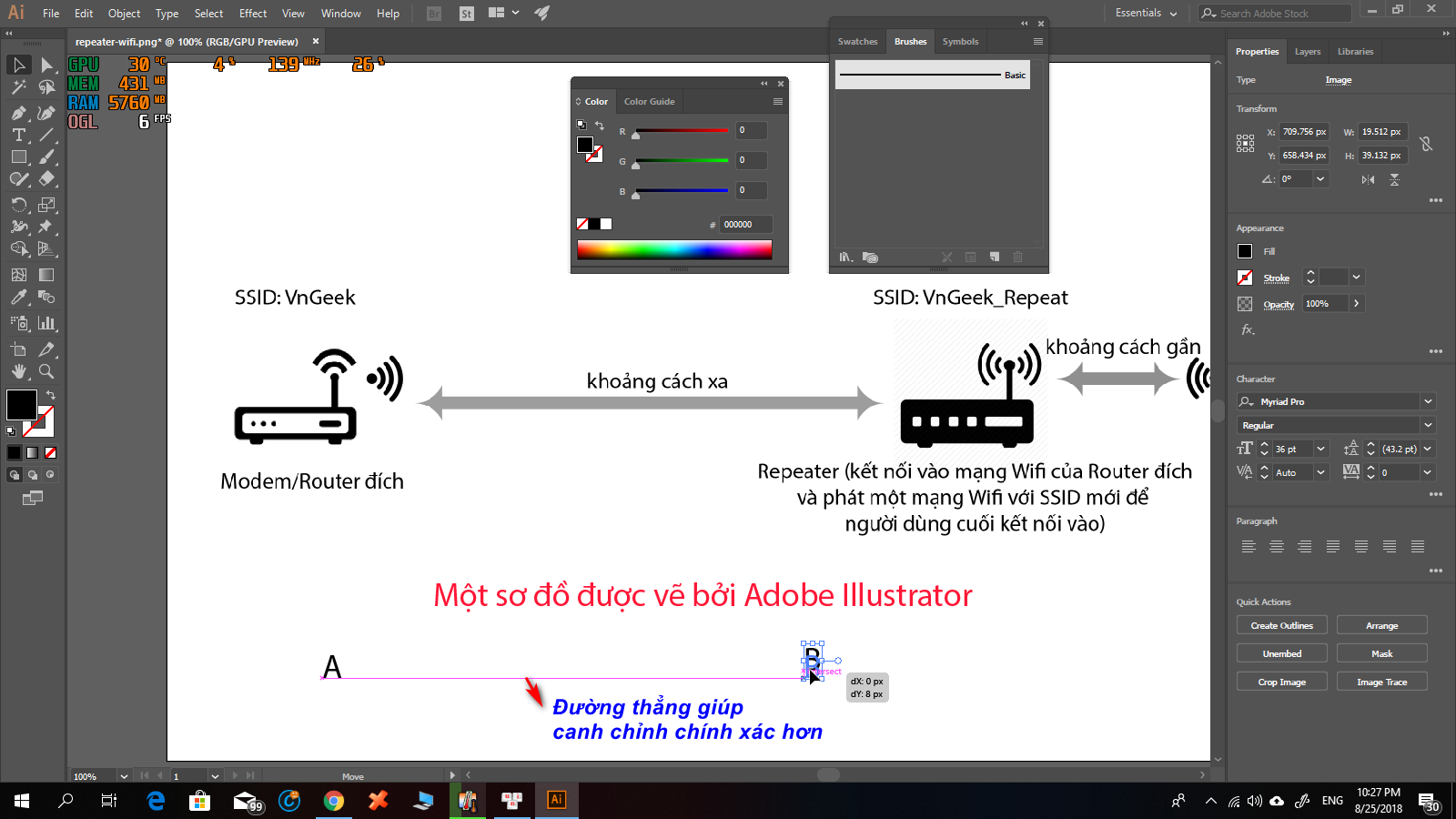Open the Effect menu
This screenshot has width=1456, height=819.
253,13
